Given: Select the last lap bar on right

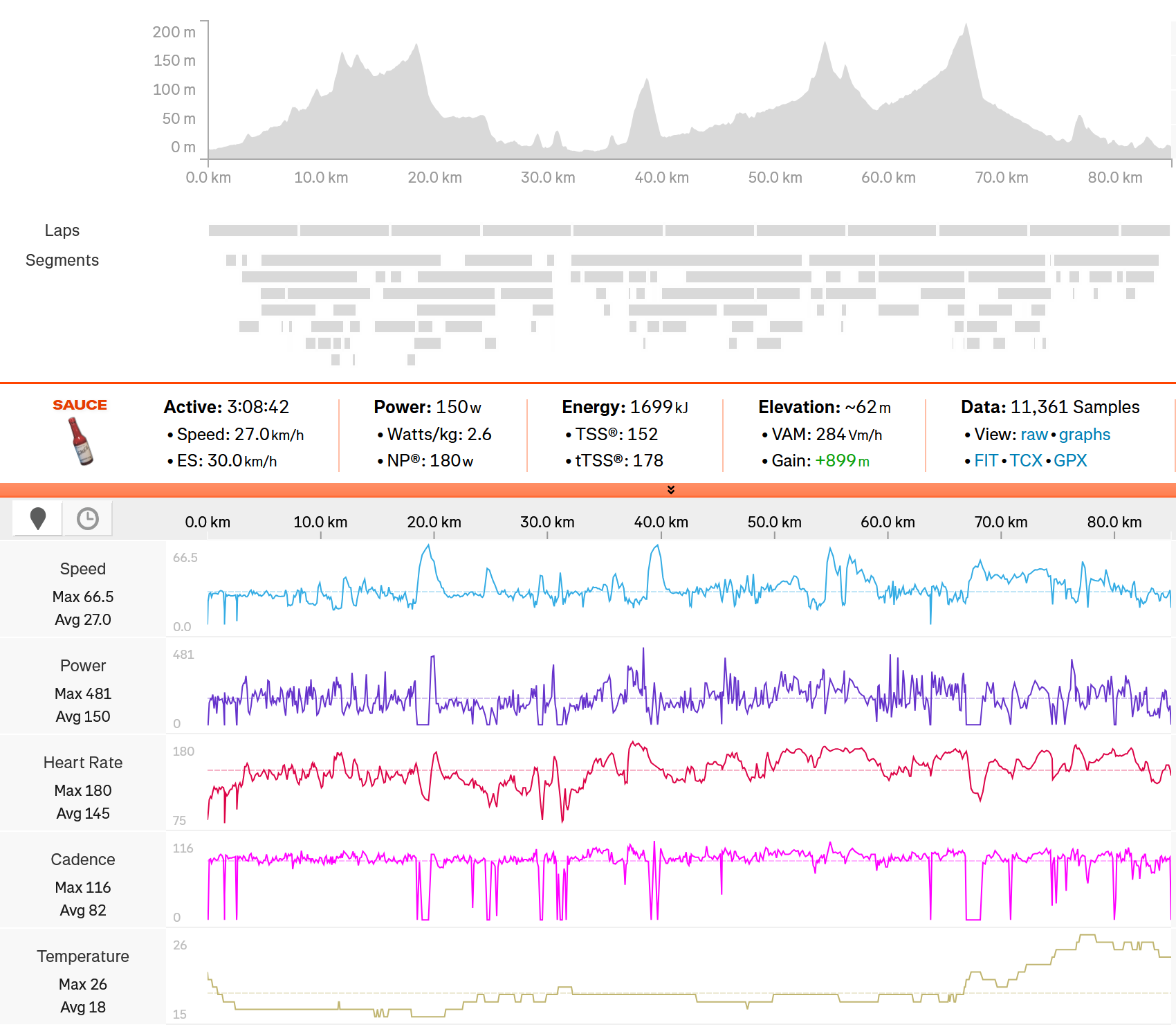Looking at the screenshot, I should coord(1145,230).
